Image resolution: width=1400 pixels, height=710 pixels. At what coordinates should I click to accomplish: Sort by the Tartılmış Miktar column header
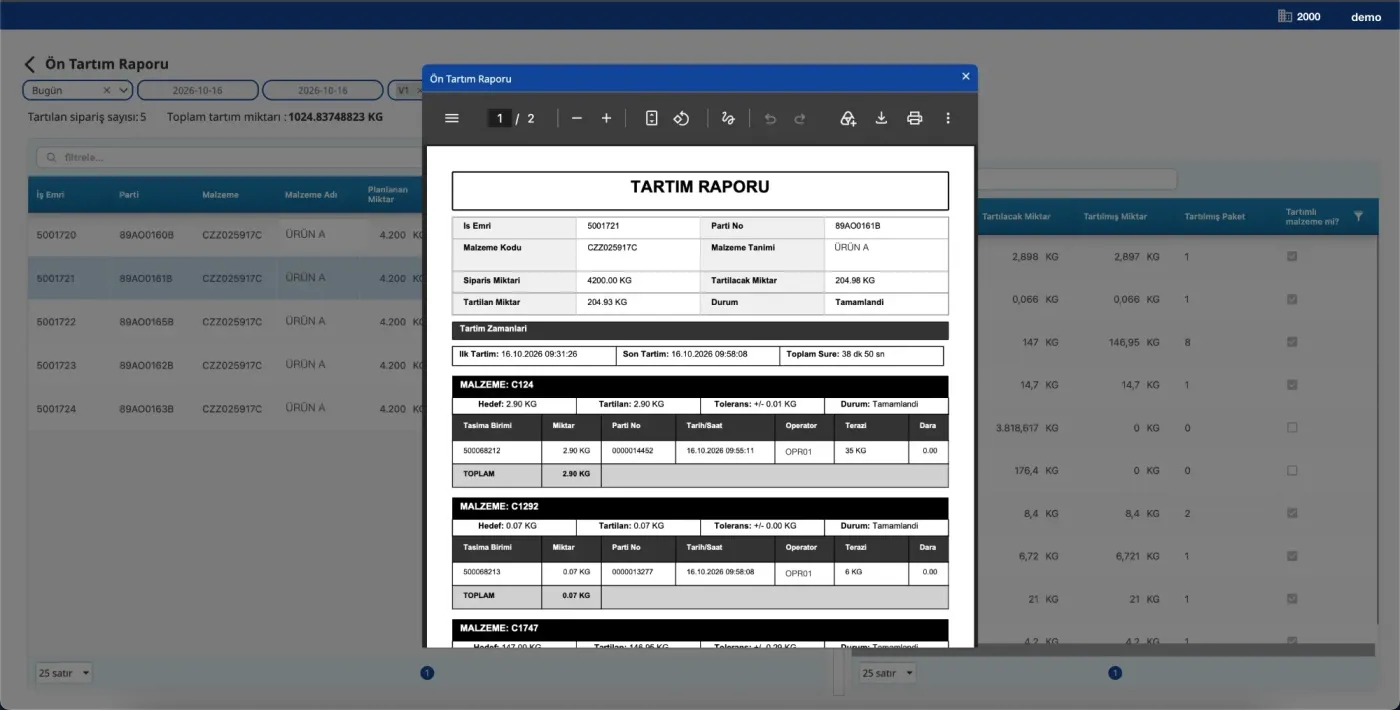(x=1115, y=216)
